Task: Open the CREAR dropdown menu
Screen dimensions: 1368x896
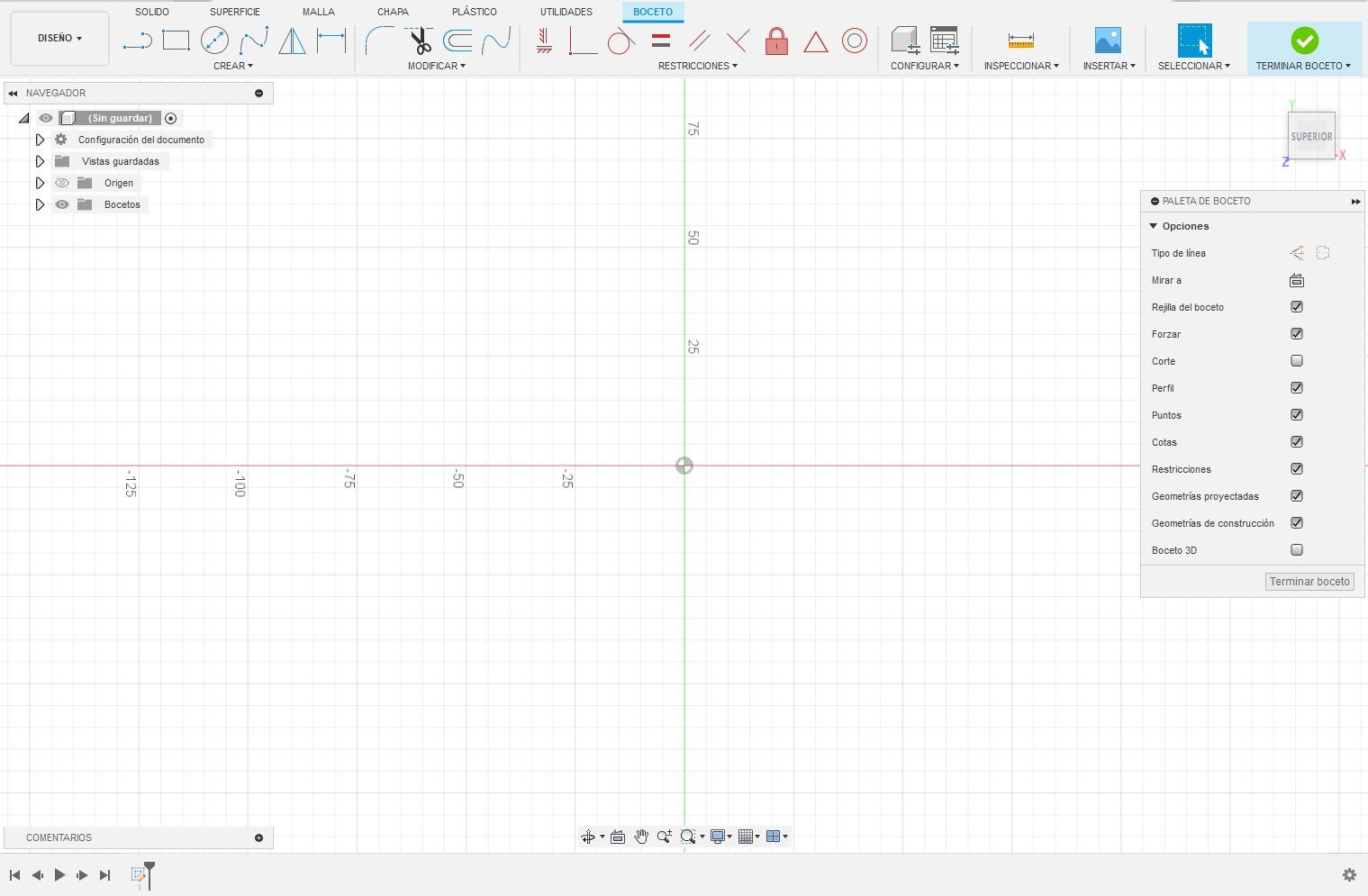Action: click(x=233, y=66)
